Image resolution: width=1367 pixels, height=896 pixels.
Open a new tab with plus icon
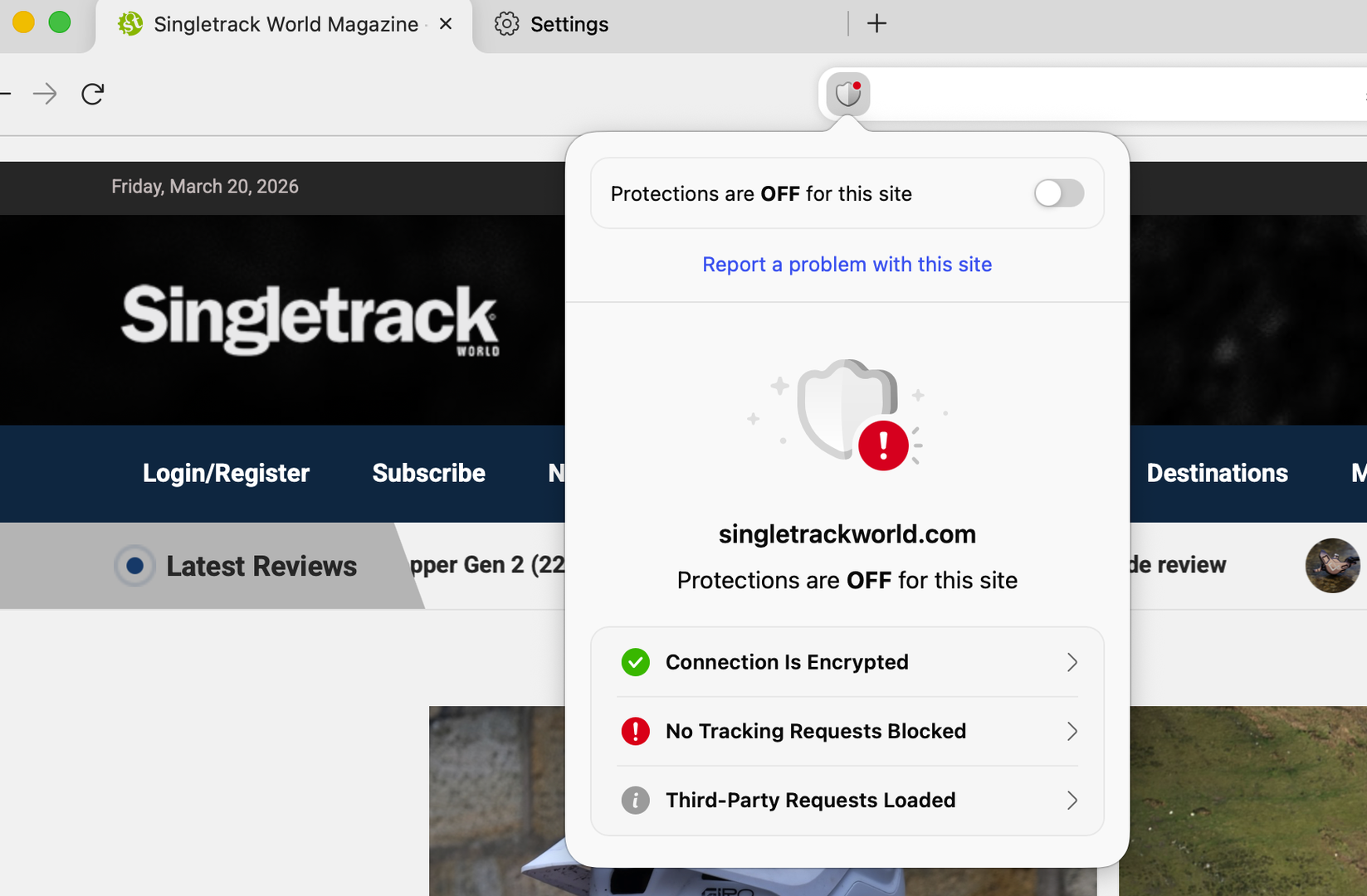point(876,24)
